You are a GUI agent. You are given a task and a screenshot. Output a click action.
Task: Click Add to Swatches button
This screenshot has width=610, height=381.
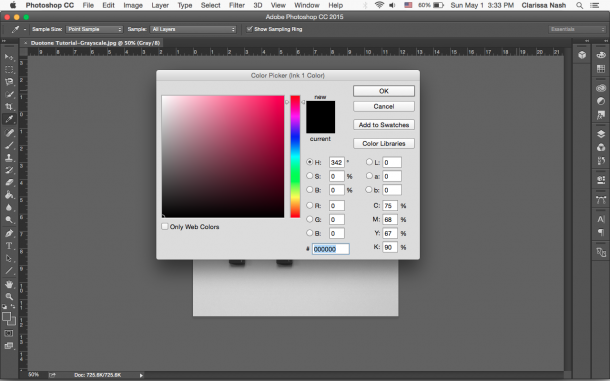tap(384, 125)
